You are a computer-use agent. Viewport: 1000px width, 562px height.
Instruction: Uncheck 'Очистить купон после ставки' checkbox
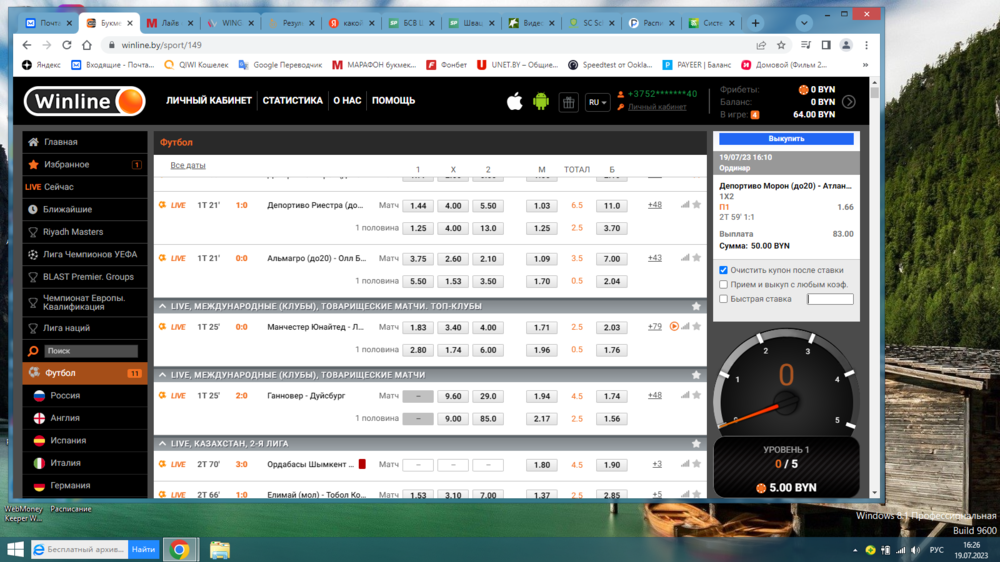coord(724,270)
